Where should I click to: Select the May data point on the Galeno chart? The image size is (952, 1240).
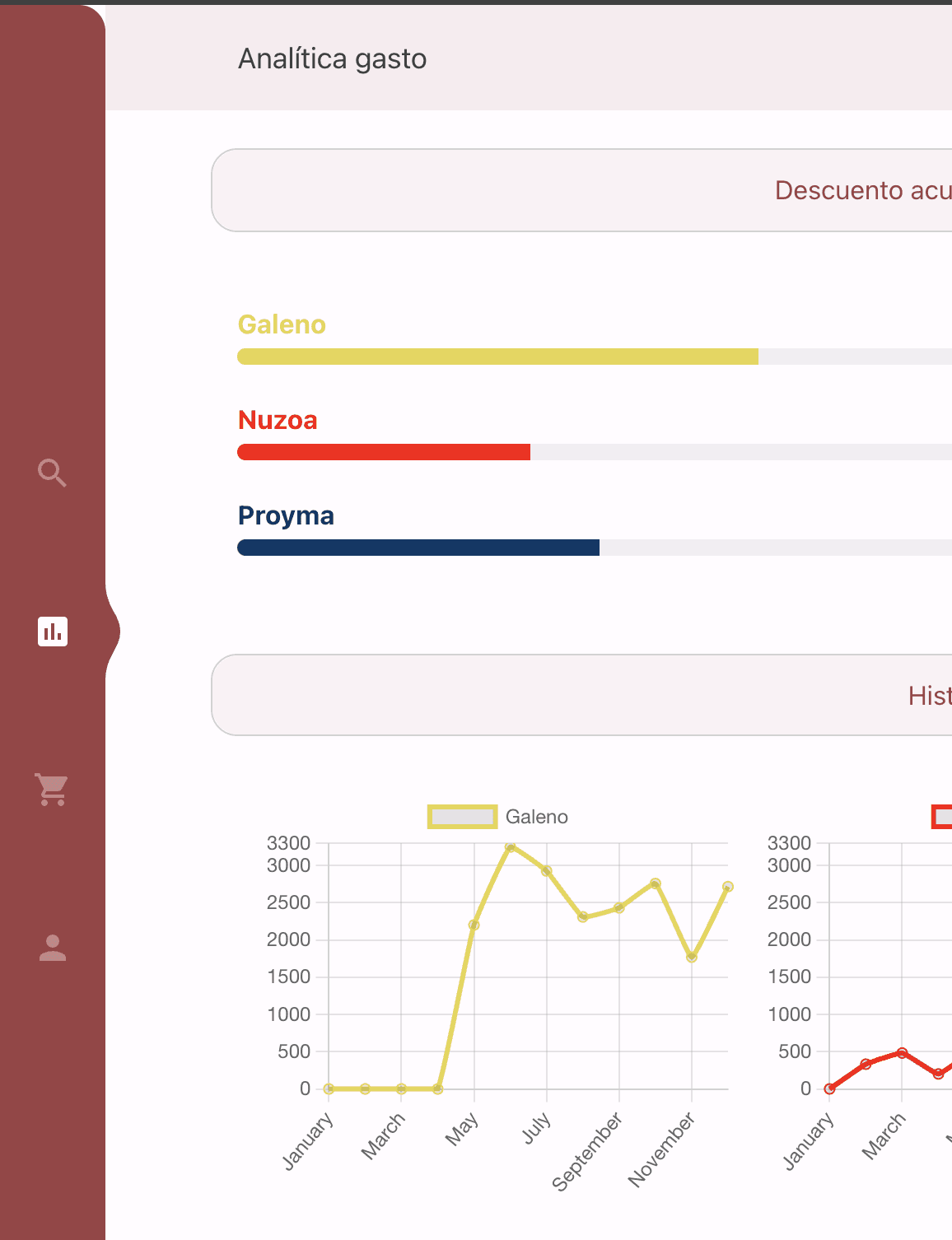coord(475,924)
